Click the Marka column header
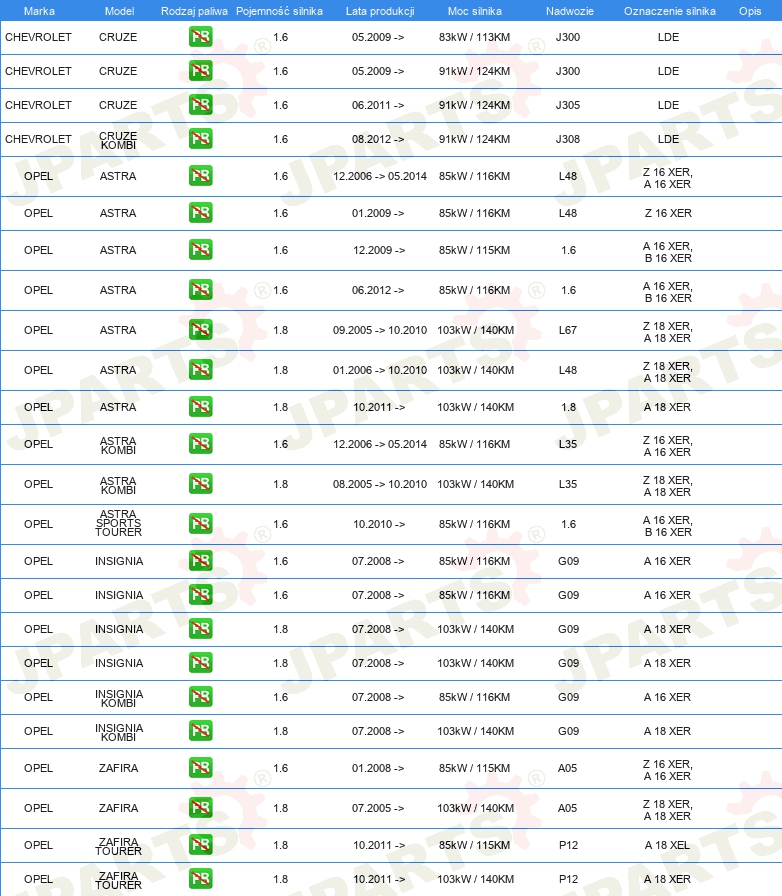Image resolution: width=782 pixels, height=896 pixels. click(x=39, y=11)
